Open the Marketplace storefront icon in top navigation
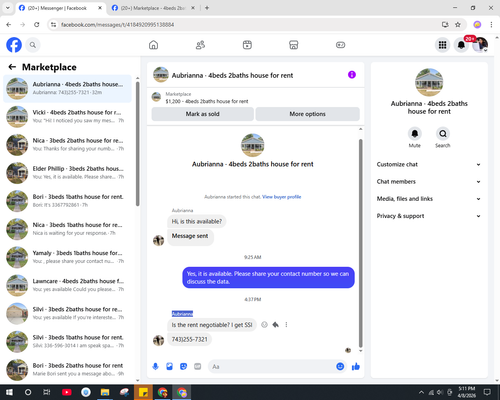The width and height of the screenshot is (500, 400). pos(294,45)
